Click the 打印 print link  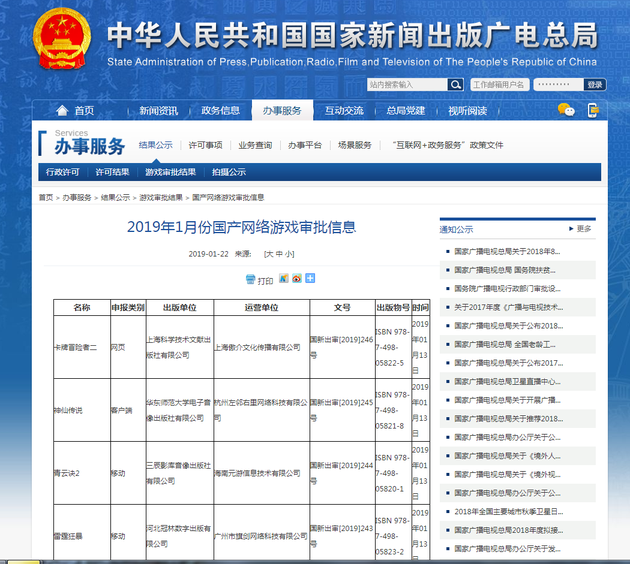(265, 281)
